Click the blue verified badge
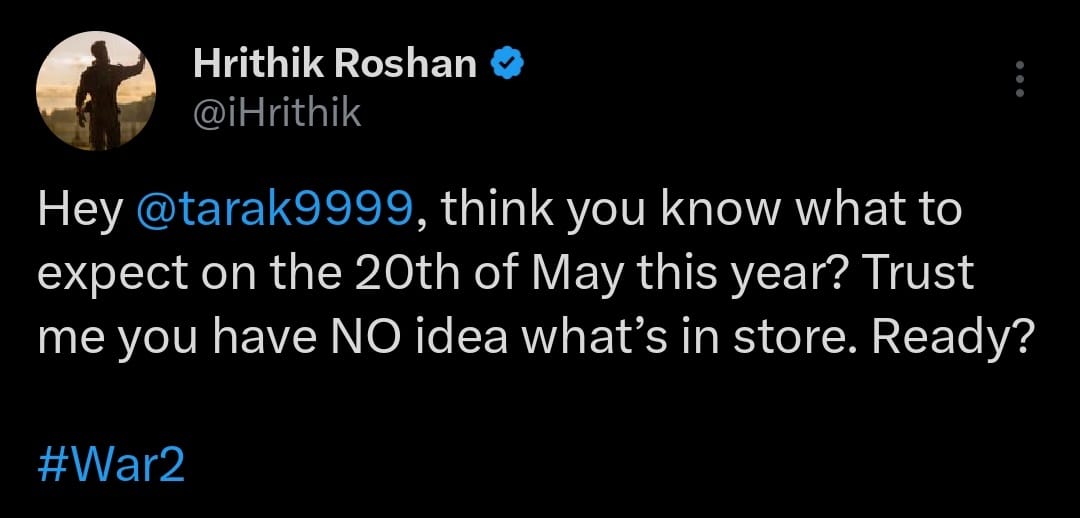 506,64
